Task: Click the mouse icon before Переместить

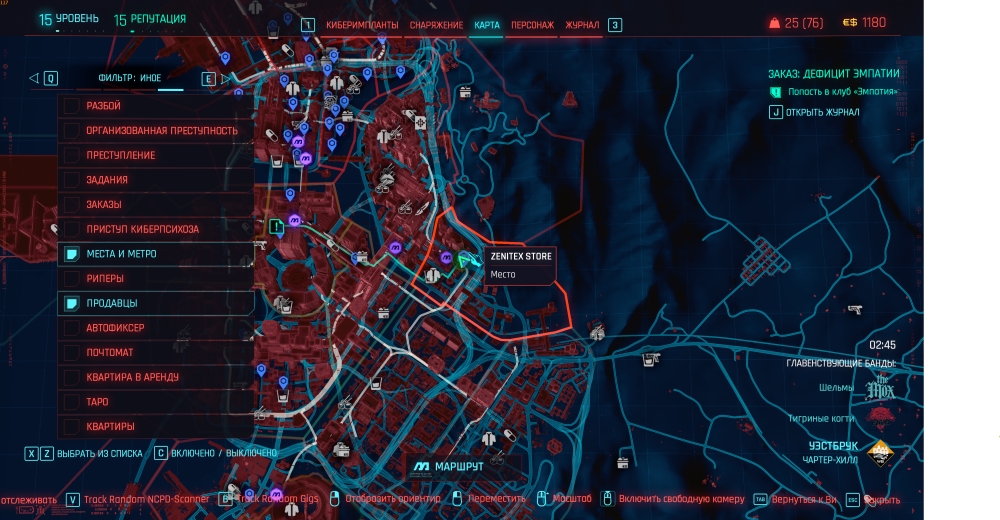Action: (457, 499)
